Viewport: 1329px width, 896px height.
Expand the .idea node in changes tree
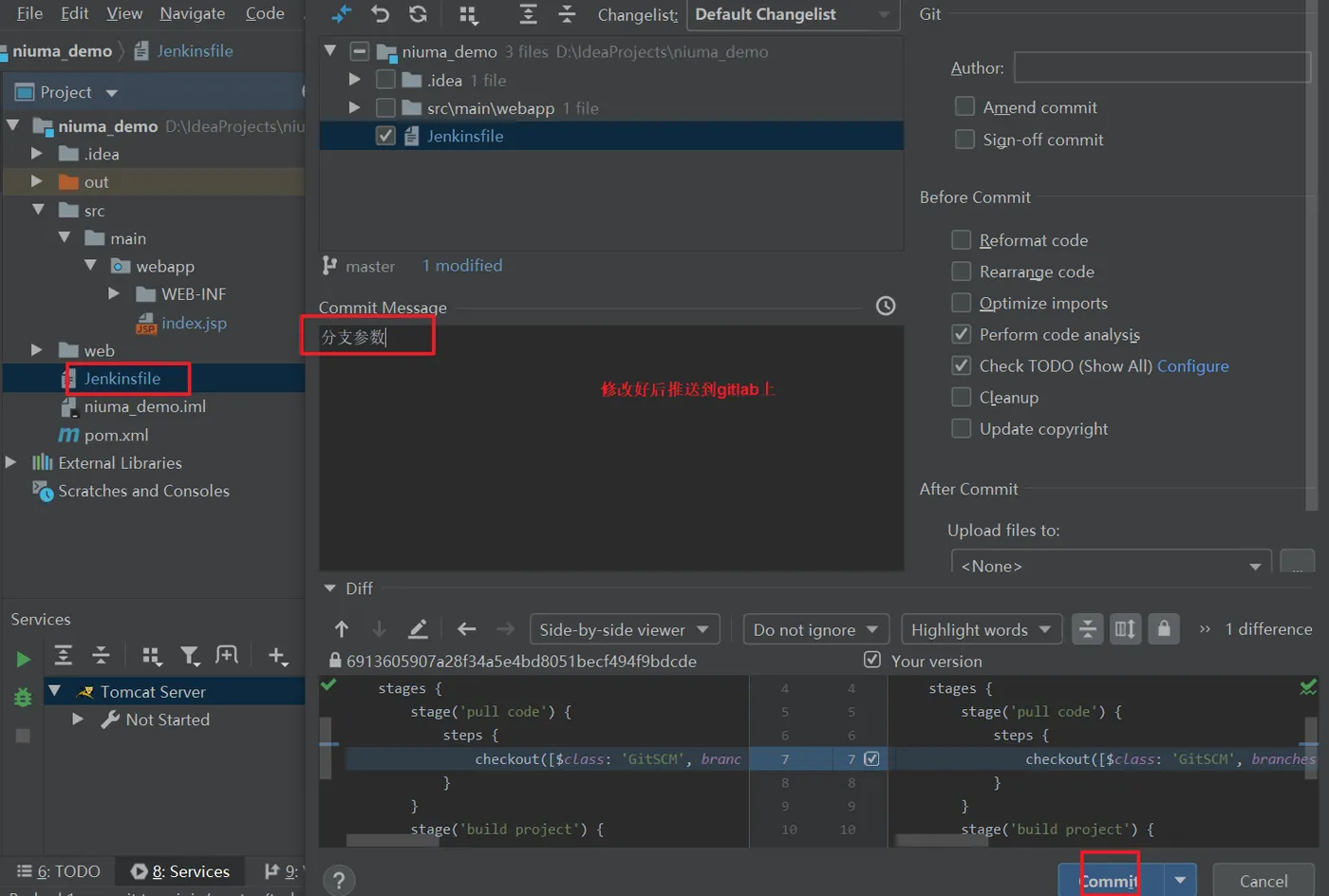click(355, 80)
